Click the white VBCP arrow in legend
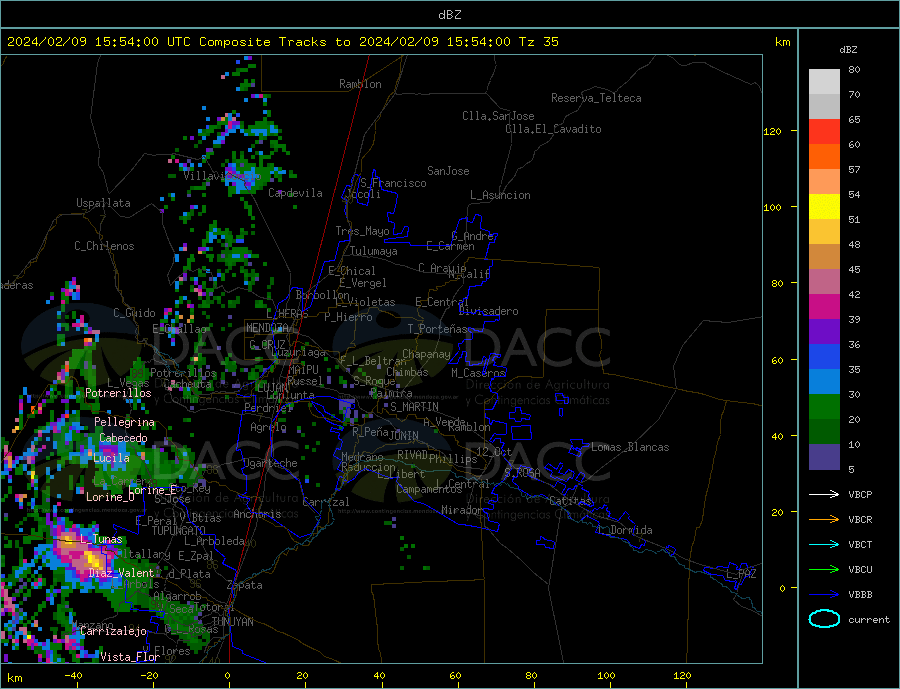Viewport: 900px width, 689px height. tap(824, 494)
